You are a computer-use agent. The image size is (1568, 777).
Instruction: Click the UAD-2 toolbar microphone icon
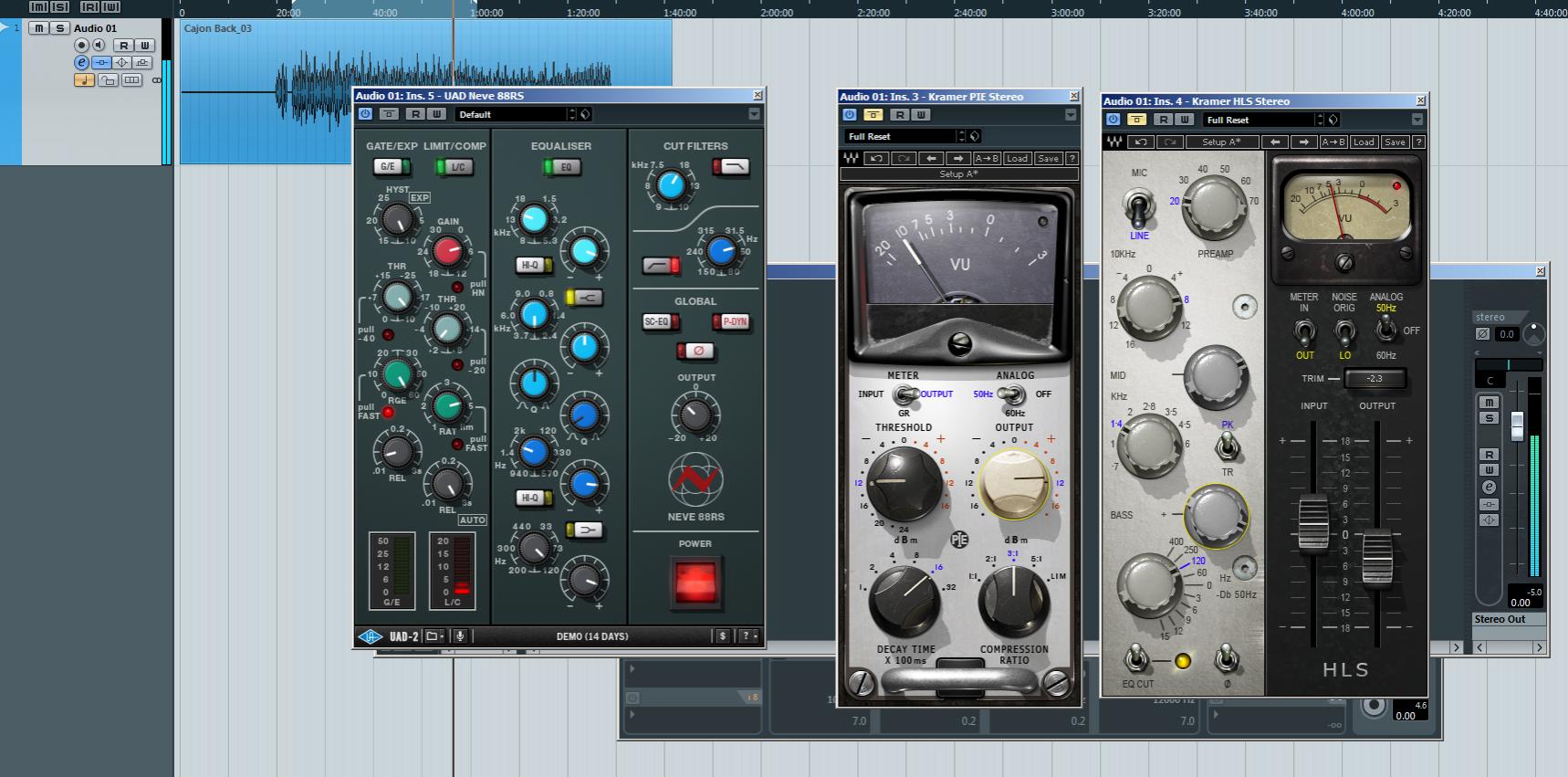[x=460, y=635]
